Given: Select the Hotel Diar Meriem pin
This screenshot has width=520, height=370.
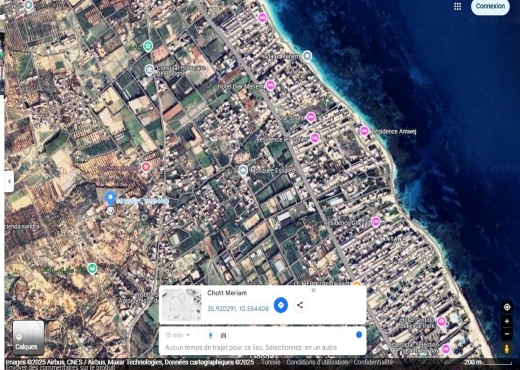Looking at the screenshot, I should pyautogui.click(x=270, y=85).
